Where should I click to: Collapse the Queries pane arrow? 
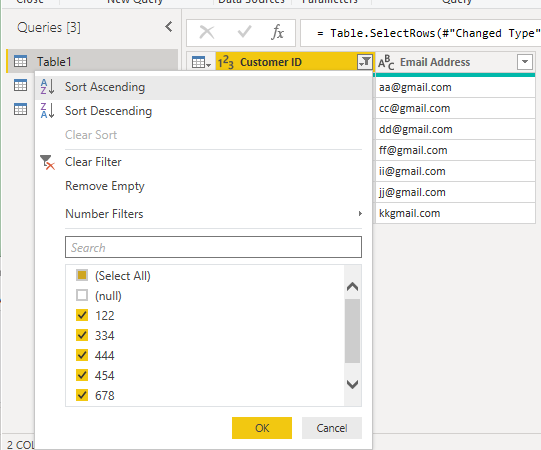pyautogui.click(x=169, y=27)
